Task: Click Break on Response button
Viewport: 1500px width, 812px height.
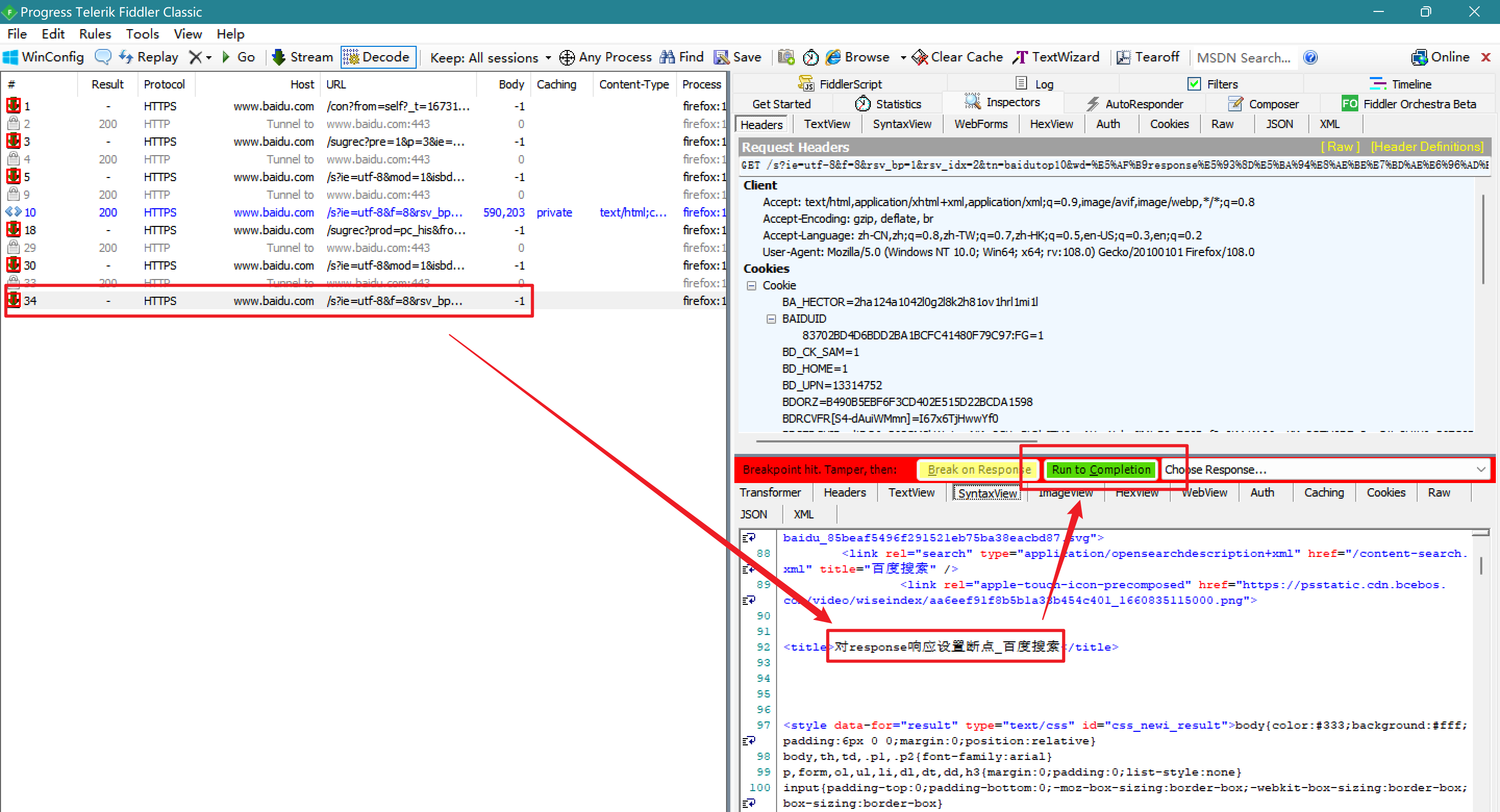Action: coord(978,469)
